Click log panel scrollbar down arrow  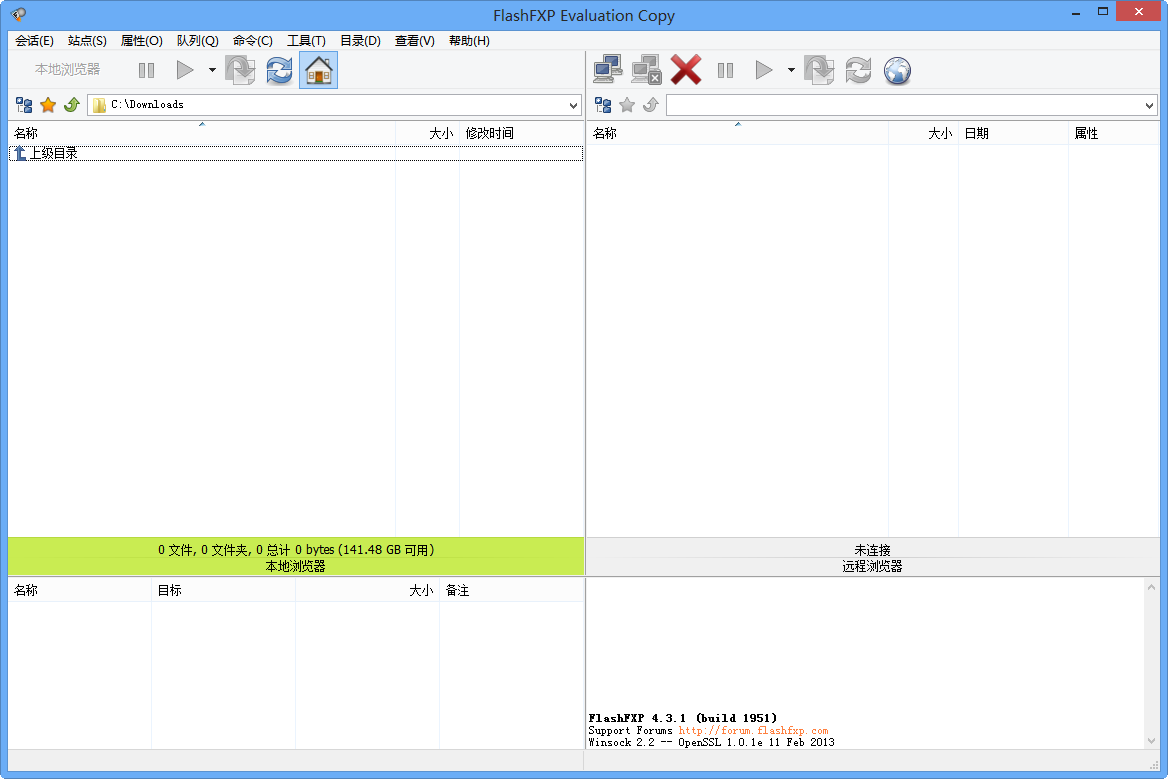pyautogui.click(x=1151, y=741)
